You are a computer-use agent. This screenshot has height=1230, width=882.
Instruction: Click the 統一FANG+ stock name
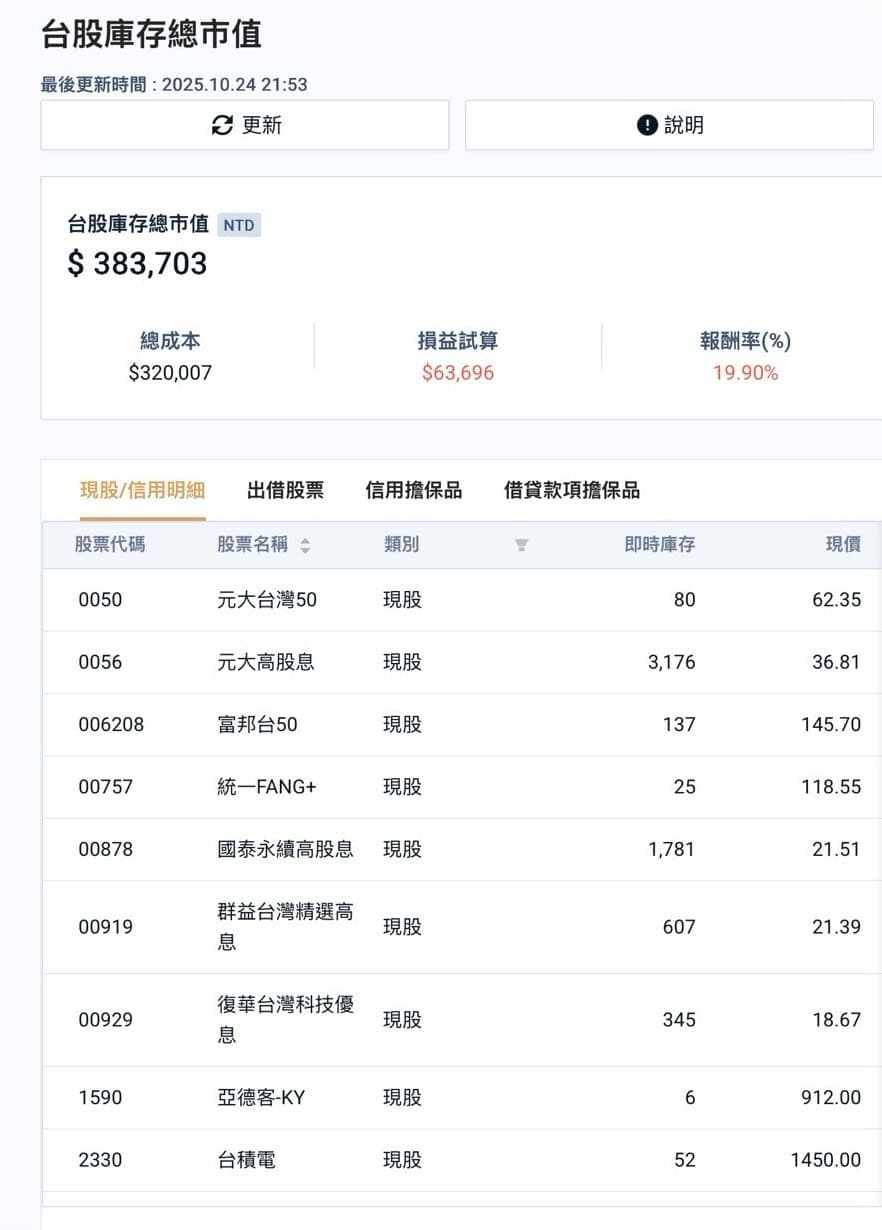[x=267, y=787]
